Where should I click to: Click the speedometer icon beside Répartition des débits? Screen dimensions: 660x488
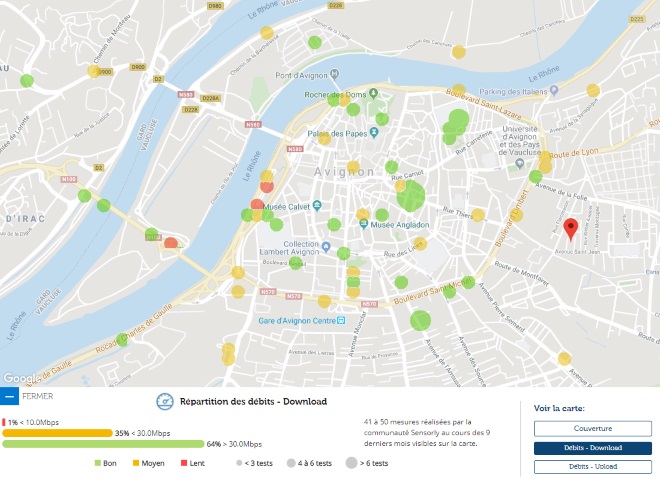coord(165,402)
